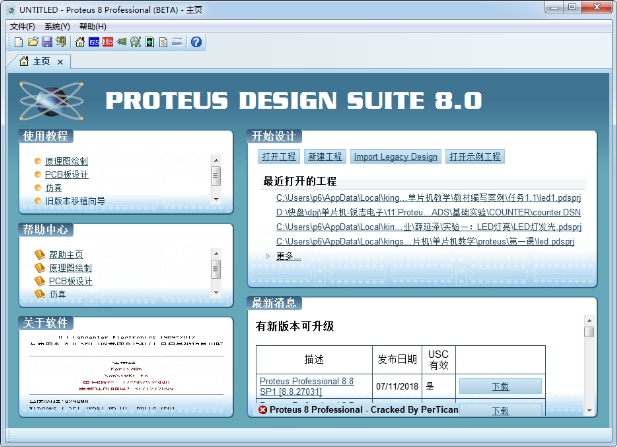Screen dimensions: 617x447
Task: Click the book icon beside 帮助主页
Action: tap(39, 255)
